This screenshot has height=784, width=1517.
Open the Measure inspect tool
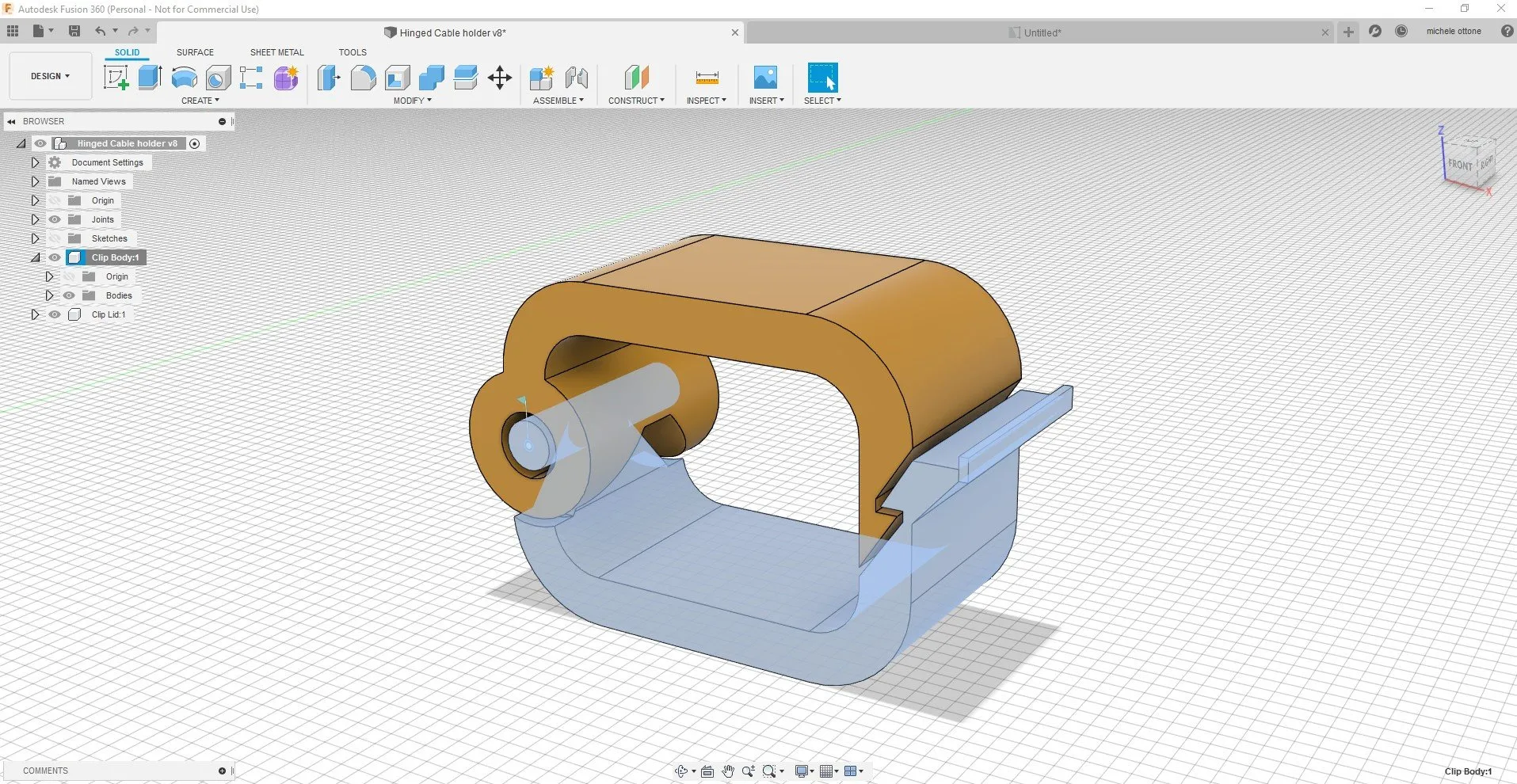click(707, 78)
